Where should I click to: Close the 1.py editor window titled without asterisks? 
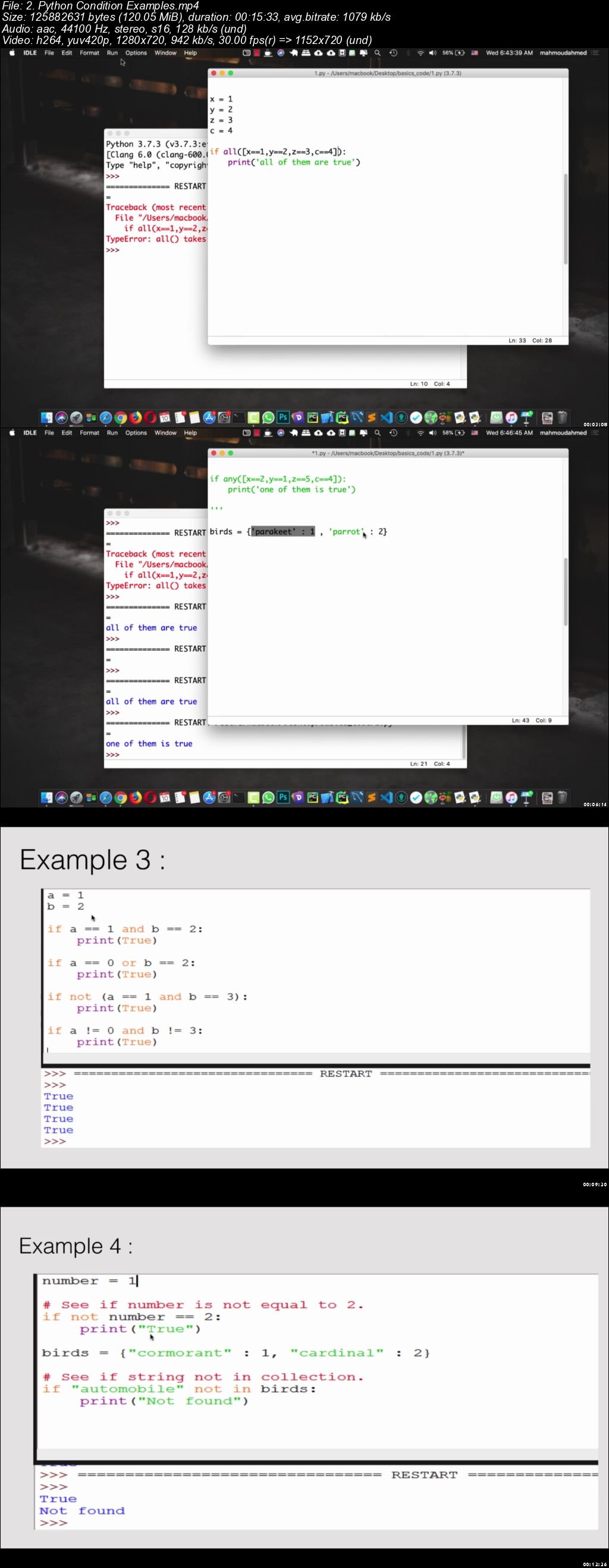(214, 73)
